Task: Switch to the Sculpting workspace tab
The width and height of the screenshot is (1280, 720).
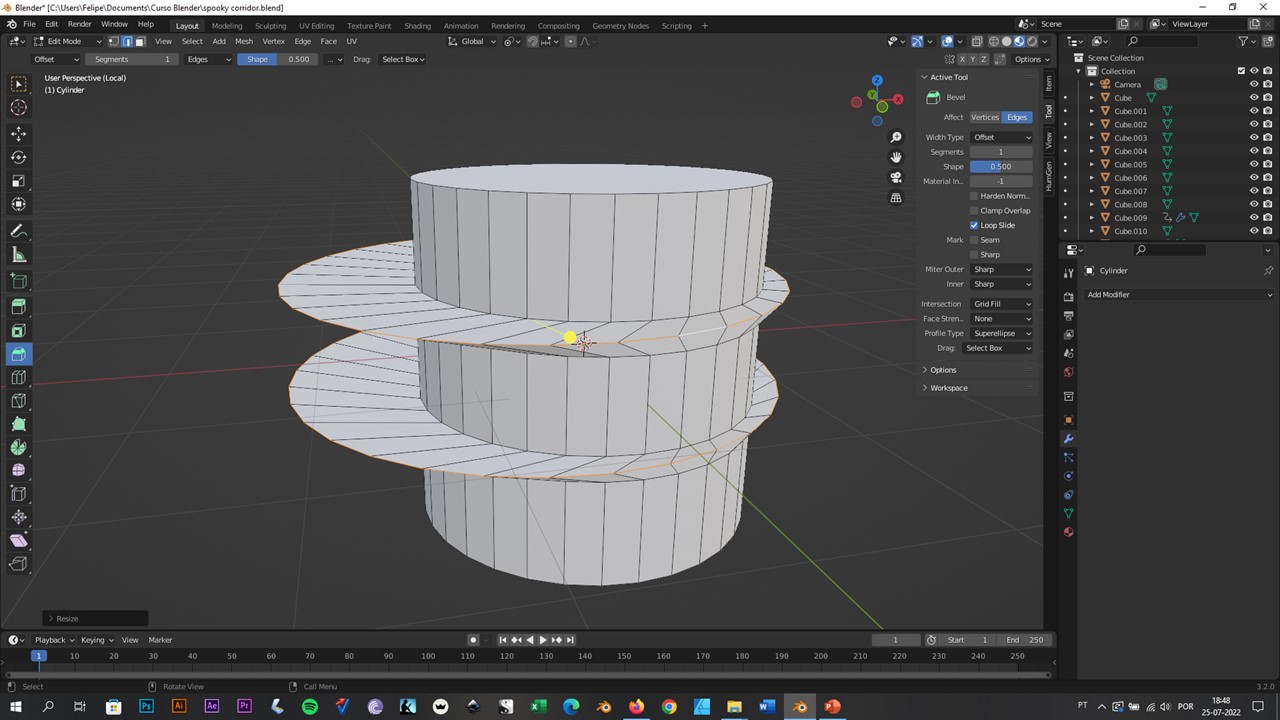Action: pyautogui.click(x=270, y=26)
